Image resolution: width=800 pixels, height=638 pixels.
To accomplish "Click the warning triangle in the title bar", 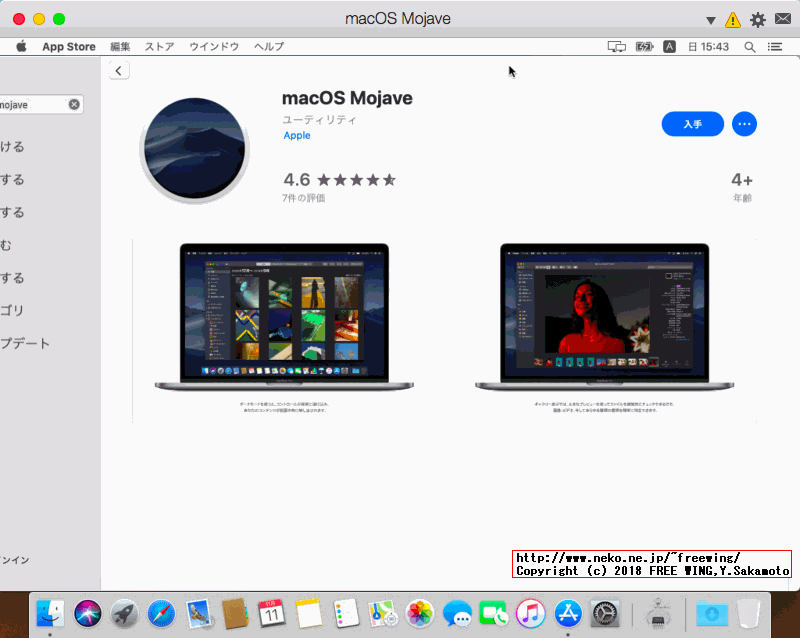I will pyautogui.click(x=733, y=18).
